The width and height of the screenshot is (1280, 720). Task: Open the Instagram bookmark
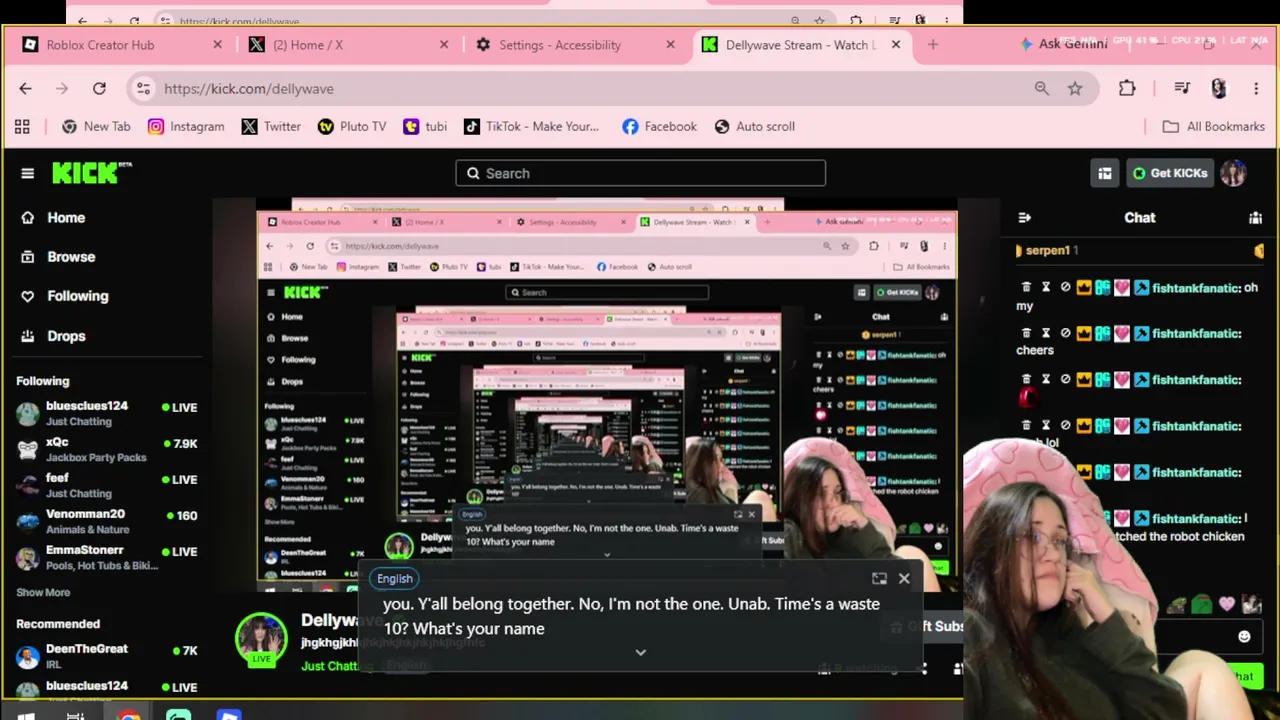pos(186,127)
